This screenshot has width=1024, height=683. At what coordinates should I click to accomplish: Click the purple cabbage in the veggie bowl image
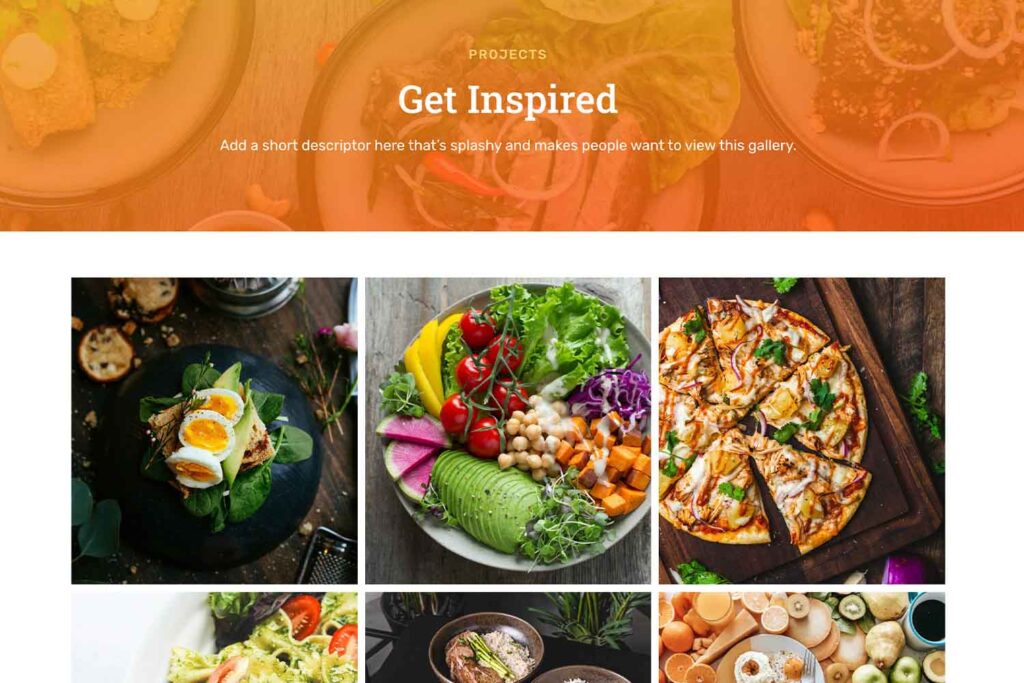pos(611,393)
